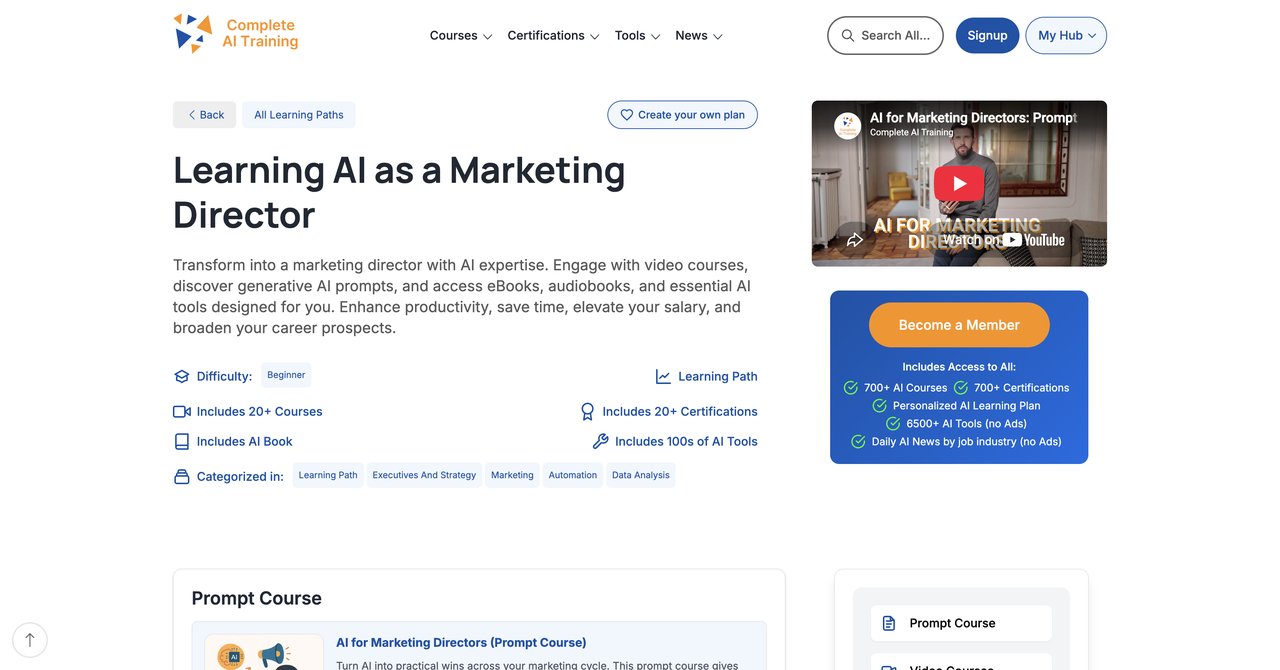1280x670 pixels.
Task: Play the YouTube video preview
Action: click(x=959, y=183)
